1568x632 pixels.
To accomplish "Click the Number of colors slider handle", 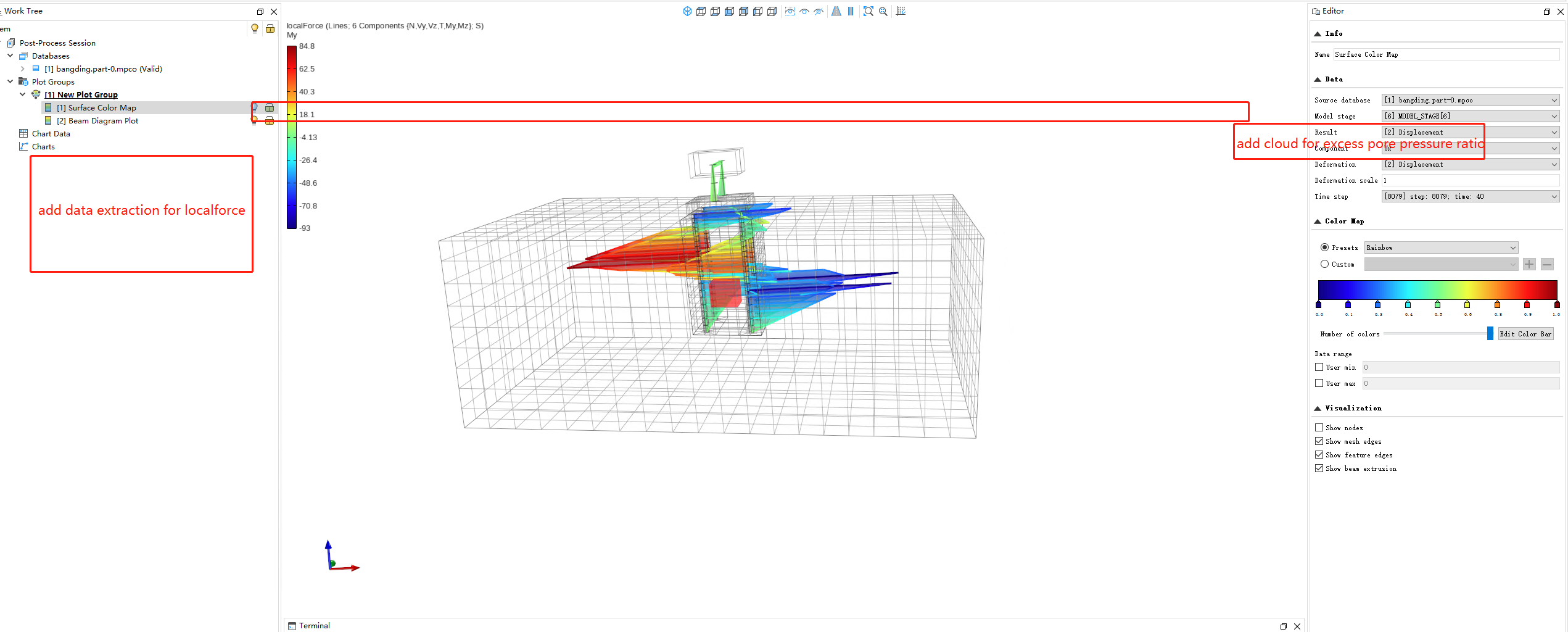I will tap(1490, 334).
